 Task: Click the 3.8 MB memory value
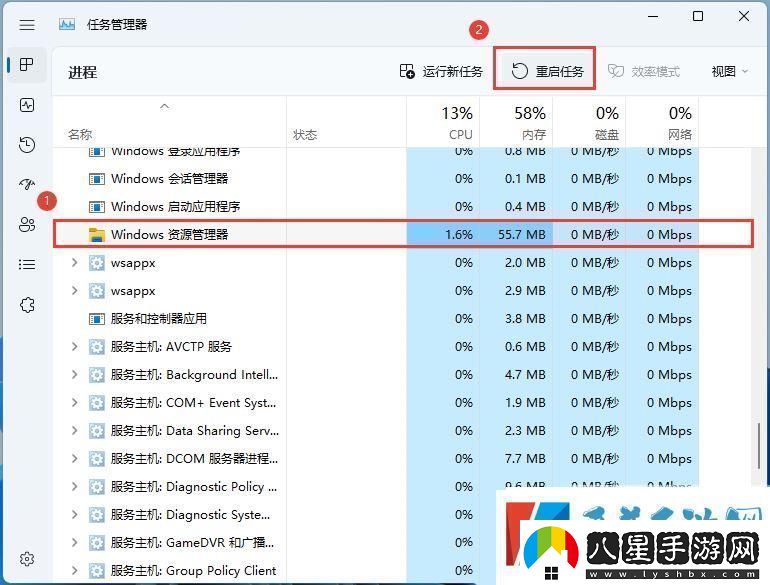pos(525,319)
